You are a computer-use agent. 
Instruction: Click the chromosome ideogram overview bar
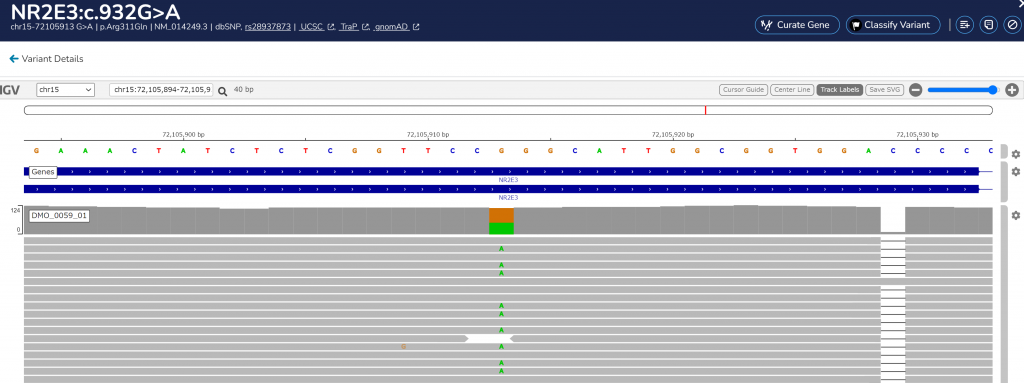[x=508, y=110]
